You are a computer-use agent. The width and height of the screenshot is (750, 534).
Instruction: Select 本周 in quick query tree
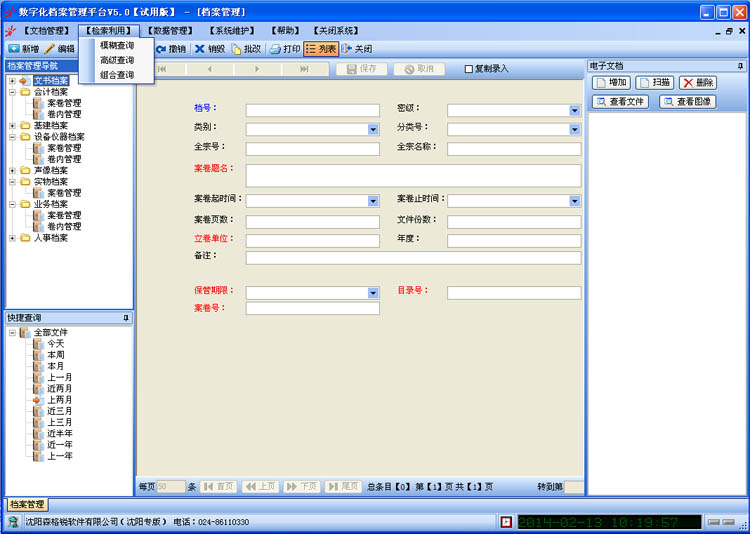click(x=55, y=355)
